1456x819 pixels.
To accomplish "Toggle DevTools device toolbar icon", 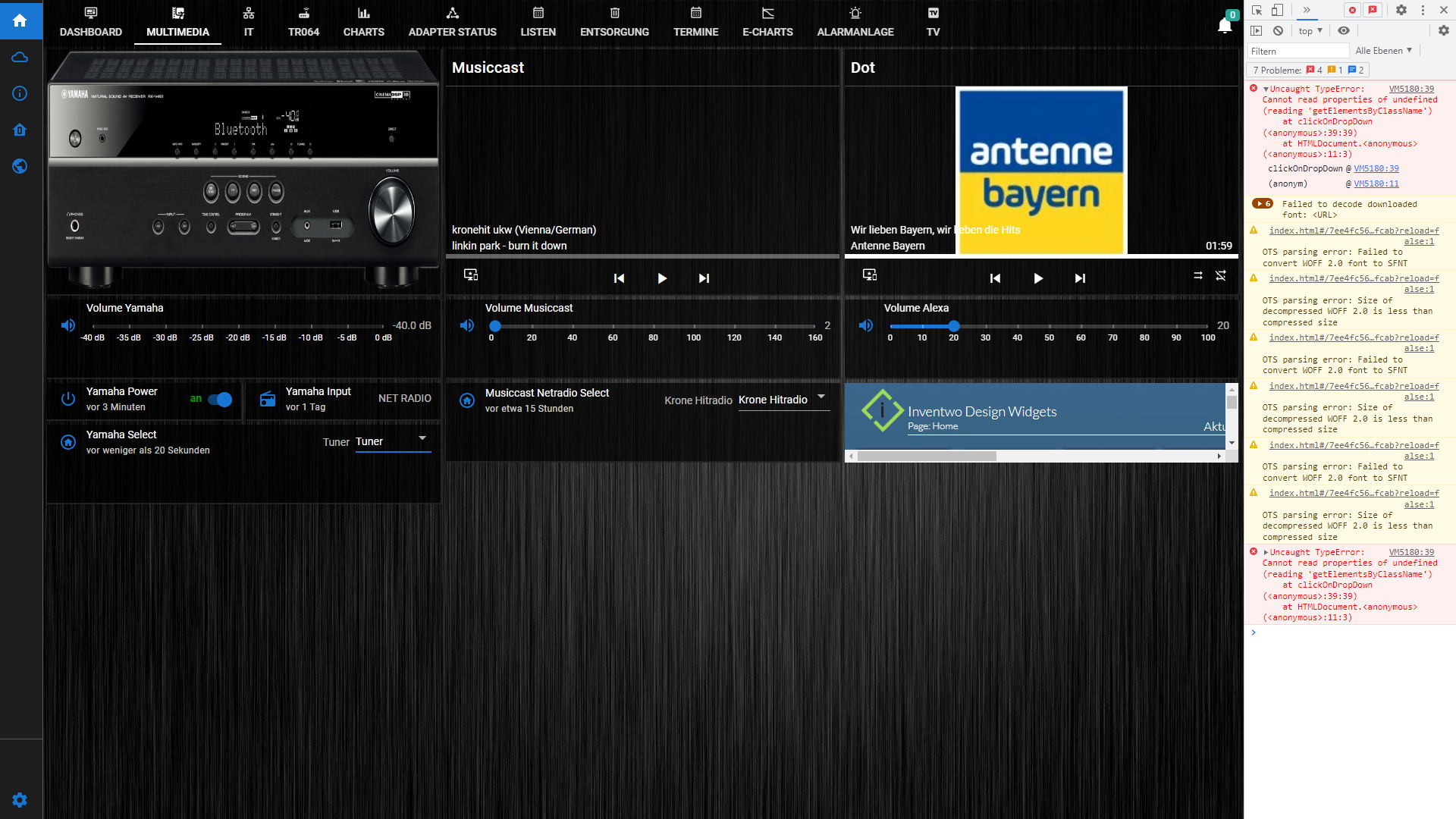I will pyautogui.click(x=1278, y=10).
